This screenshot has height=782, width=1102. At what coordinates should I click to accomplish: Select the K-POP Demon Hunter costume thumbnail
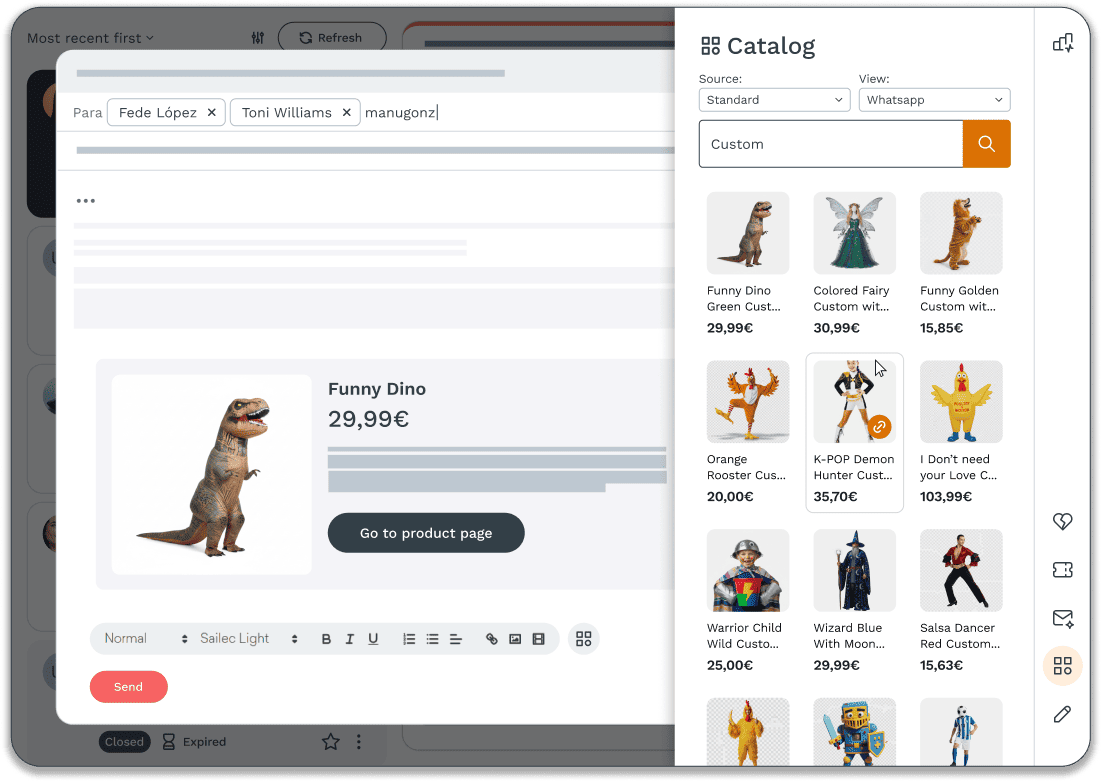click(x=854, y=401)
